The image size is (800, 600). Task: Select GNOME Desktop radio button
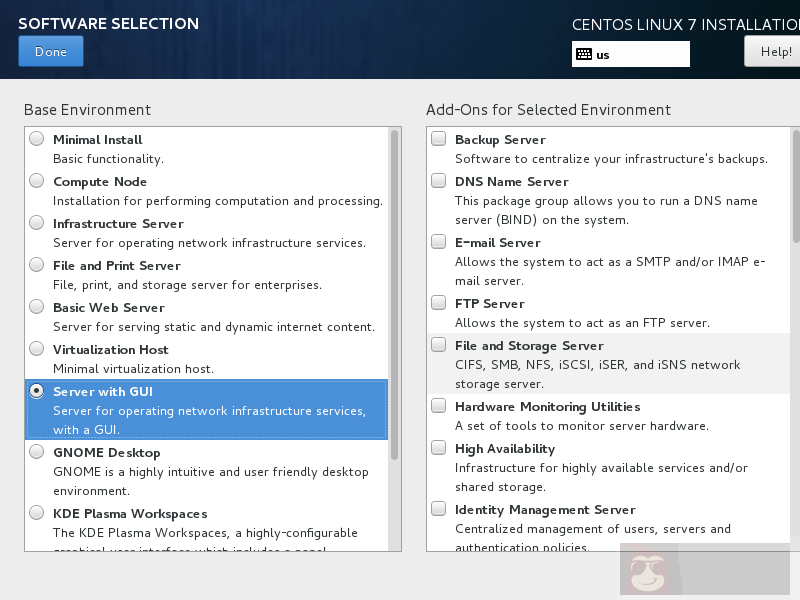pyautogui.click(x=37, y=452)
